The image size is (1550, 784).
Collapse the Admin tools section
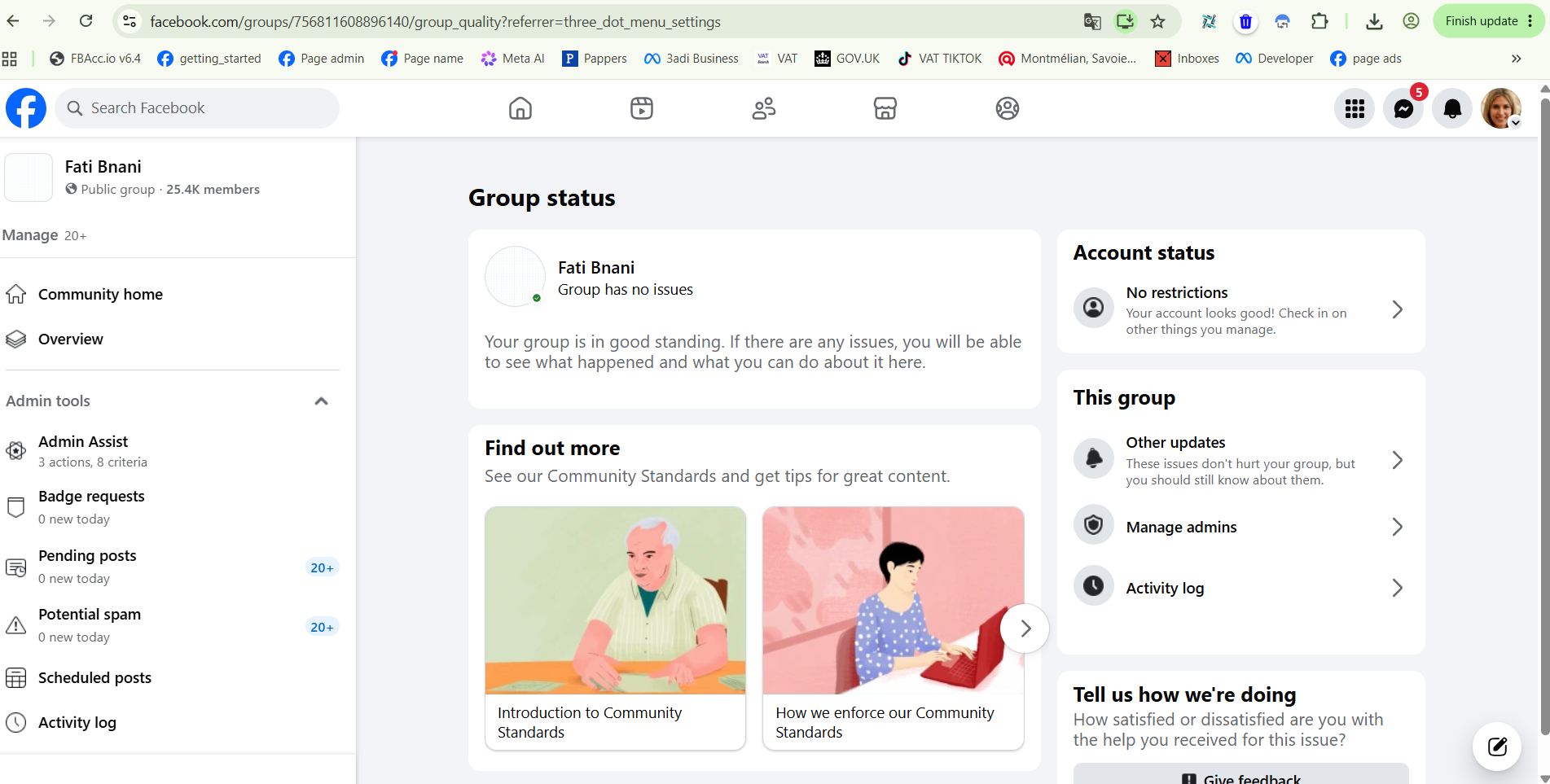[321, 401]
